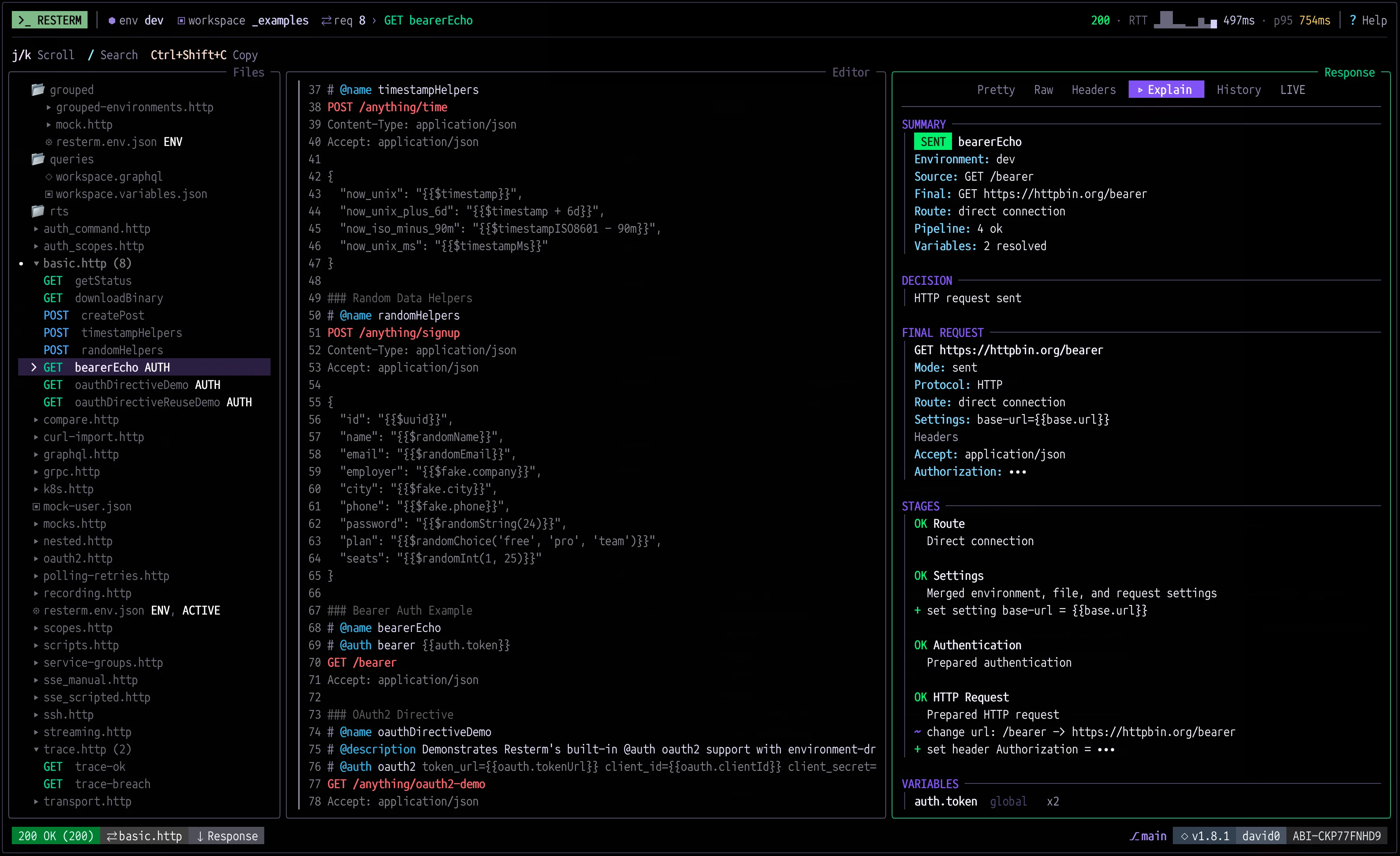
Task: Select POST createPost request
Action: click(94, 316)
